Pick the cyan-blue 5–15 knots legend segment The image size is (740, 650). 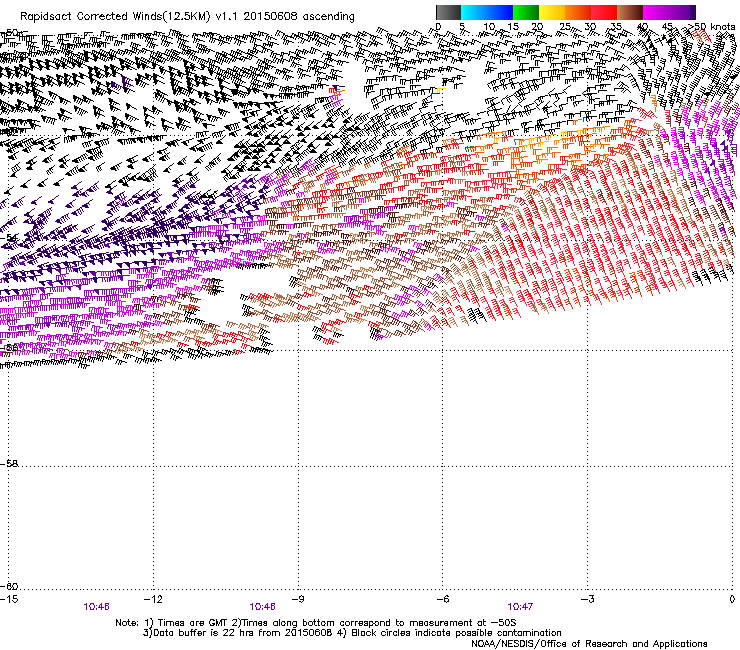pyautogui.click(x=487, y=12)
